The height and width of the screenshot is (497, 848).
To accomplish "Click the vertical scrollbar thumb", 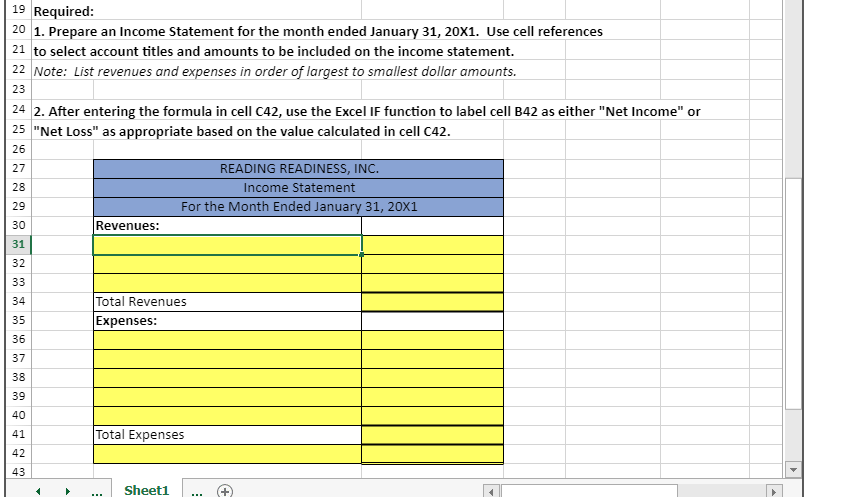I will pyautogui.click(x=793, y=294).
